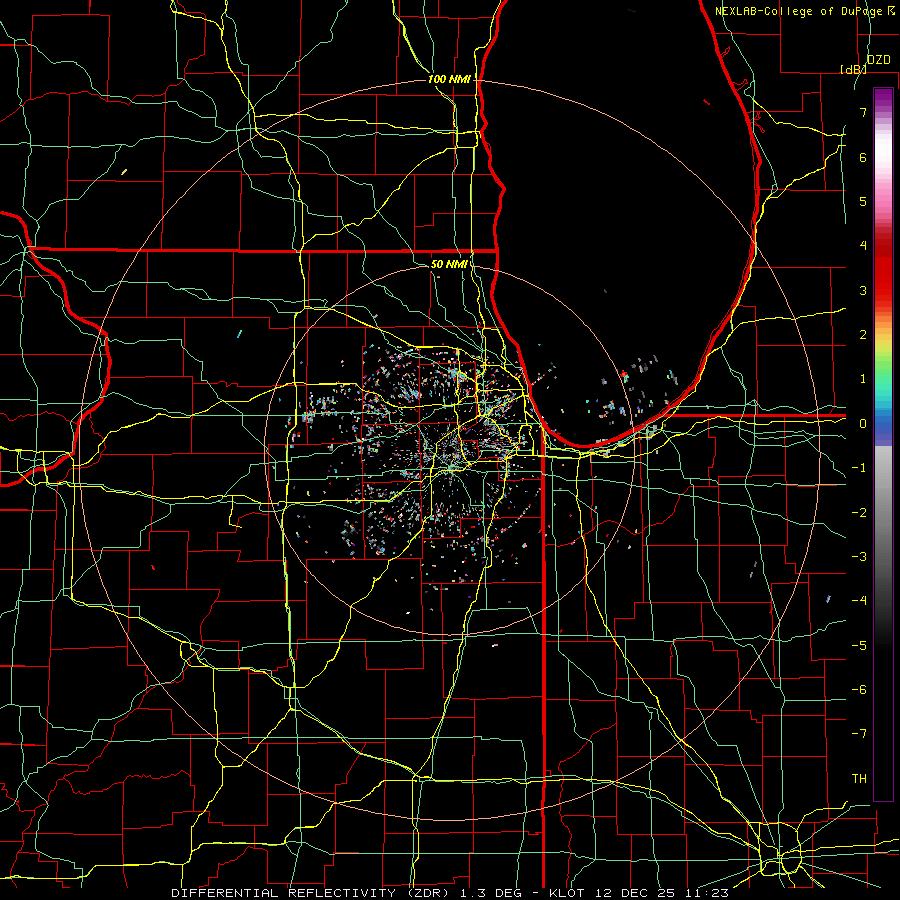Click the 50 NMI range ring label

click(x=449, y=264)
